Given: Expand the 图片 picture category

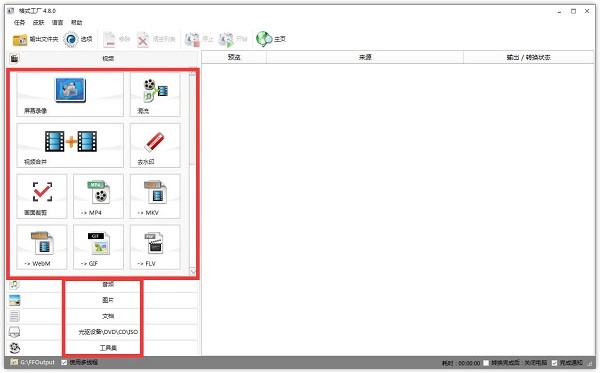Looking at the screenshot, I should [x=102, y=300].
